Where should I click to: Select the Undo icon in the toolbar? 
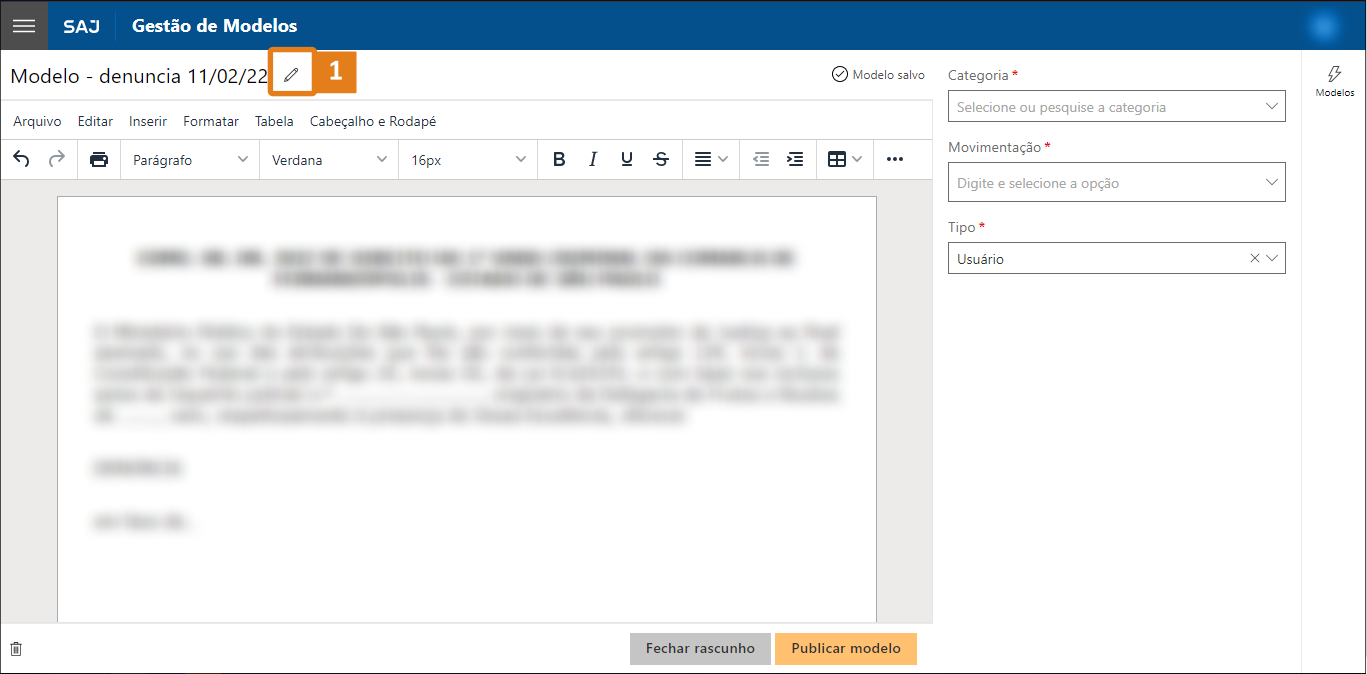21,158
